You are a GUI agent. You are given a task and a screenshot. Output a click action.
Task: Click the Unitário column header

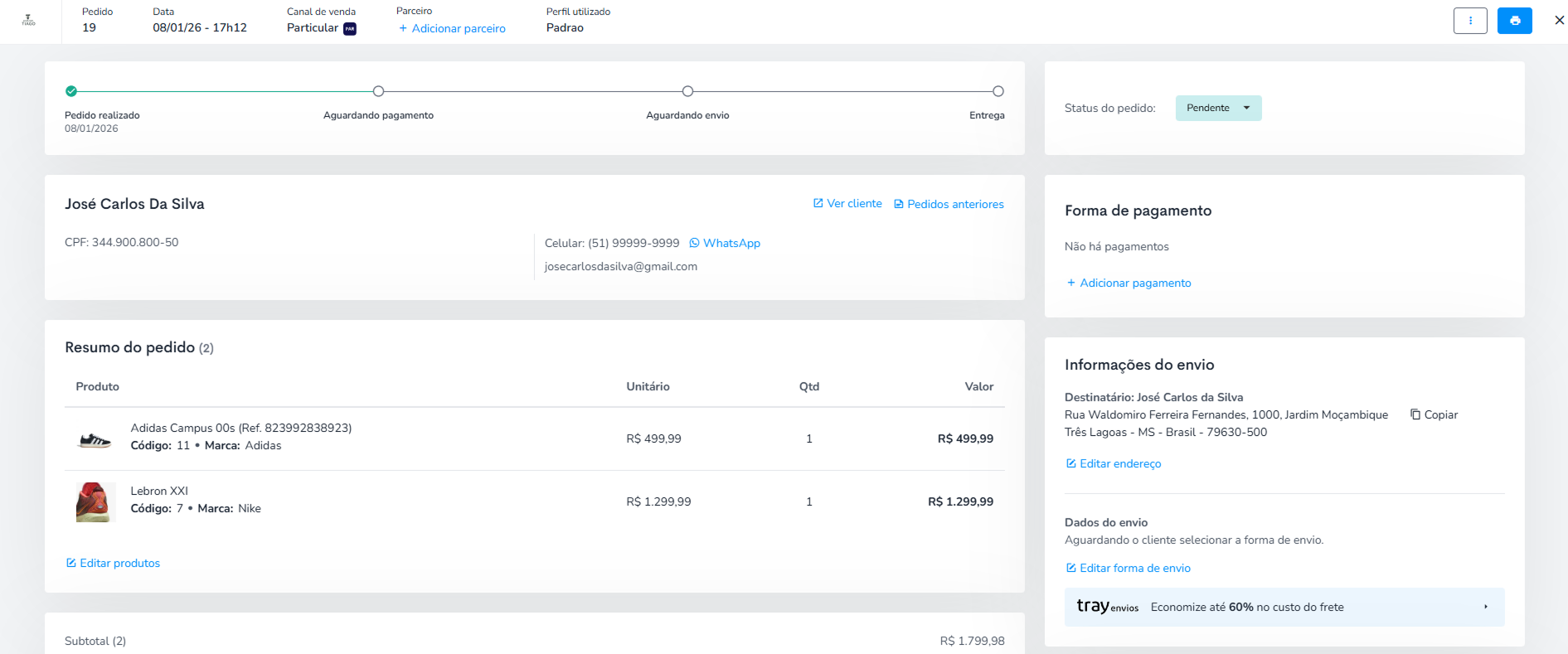(x=648, y=386)
